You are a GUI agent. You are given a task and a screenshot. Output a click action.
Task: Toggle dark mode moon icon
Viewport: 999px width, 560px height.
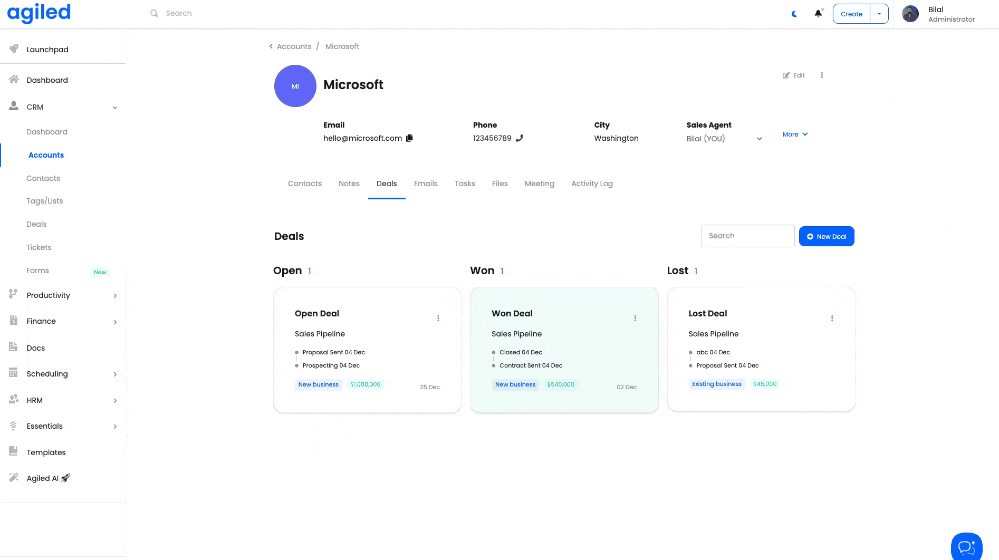pos(794,13)
